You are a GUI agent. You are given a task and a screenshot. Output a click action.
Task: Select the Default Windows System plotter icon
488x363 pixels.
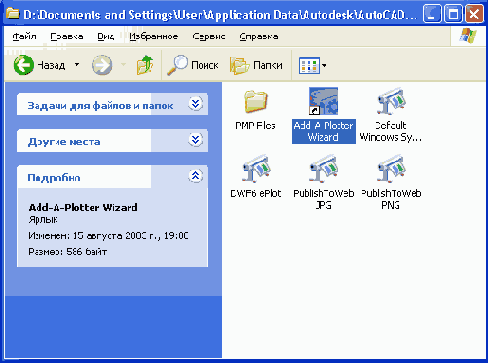(391, 101)
